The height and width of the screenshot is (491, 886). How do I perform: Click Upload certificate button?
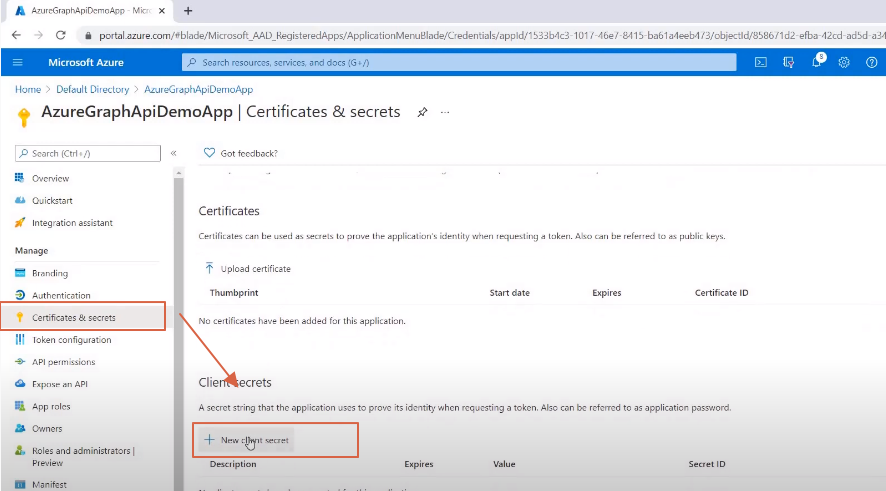click(x=248, y=268)
